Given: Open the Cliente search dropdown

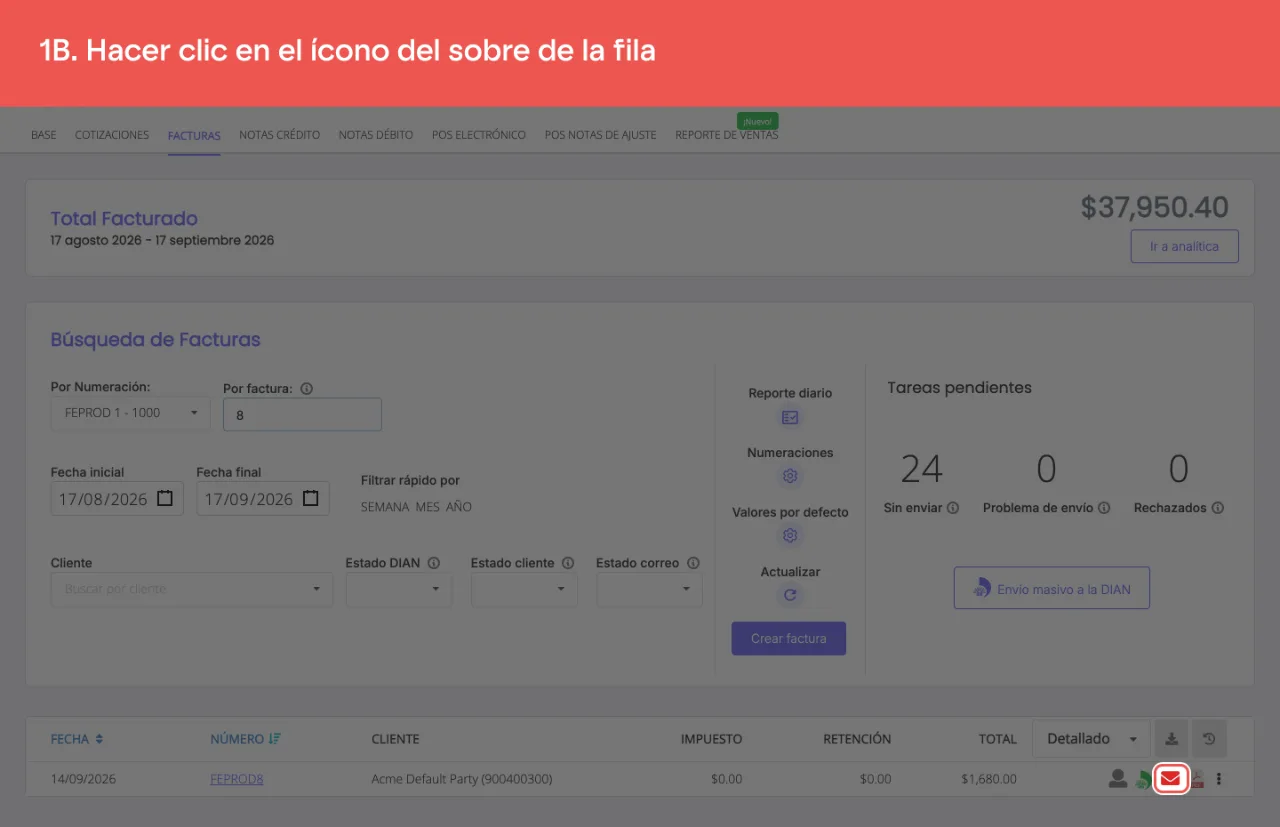Looking at the screenshot, I should (192, 589).
